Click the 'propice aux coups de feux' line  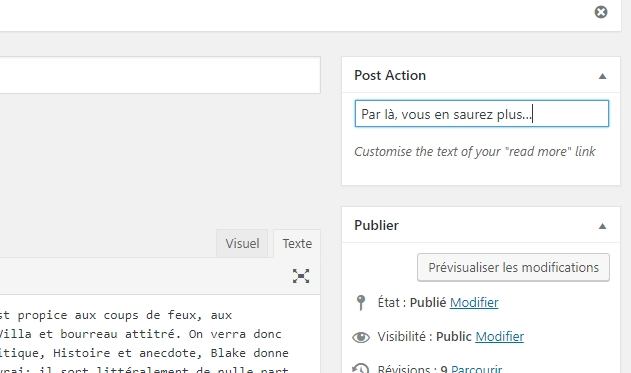pyautogui.click(x=116, y=315)
